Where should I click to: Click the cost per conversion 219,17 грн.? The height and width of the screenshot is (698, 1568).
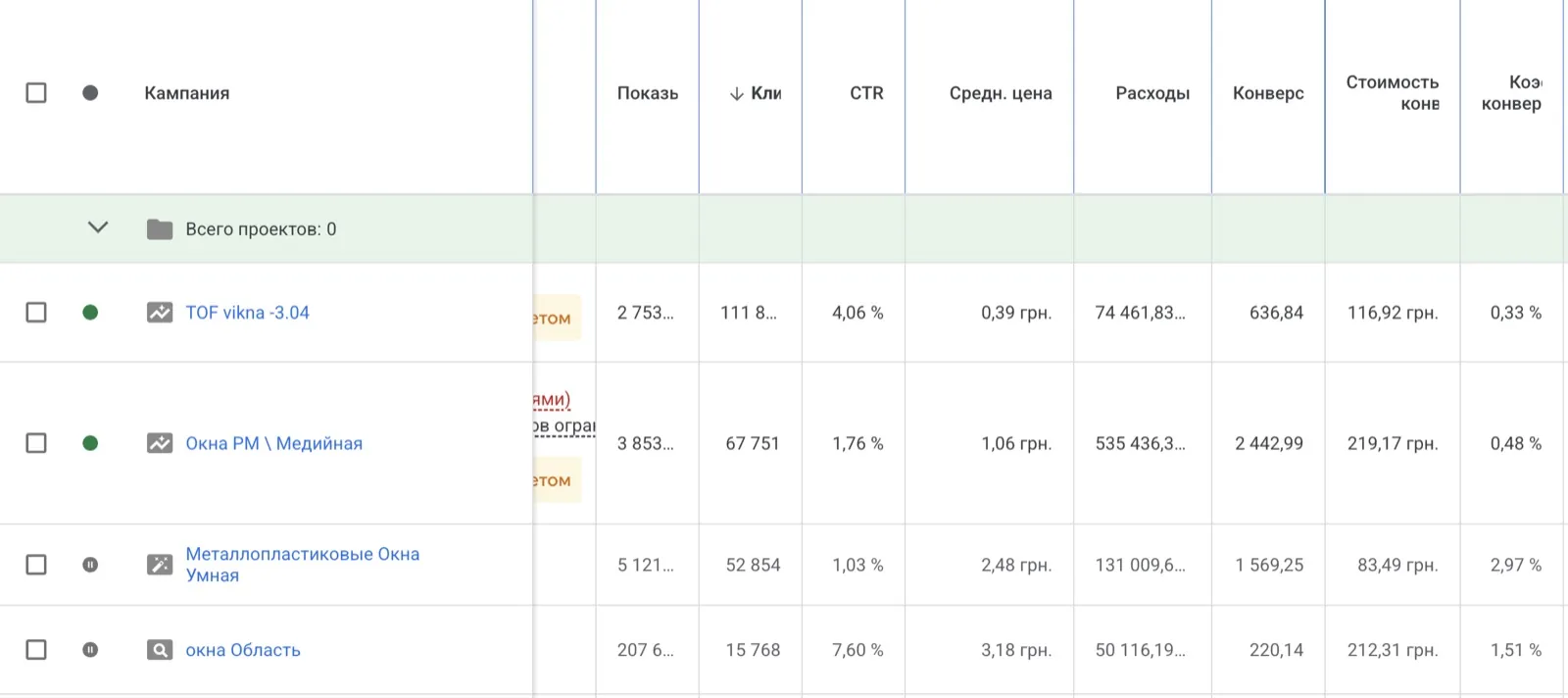[x=1393, y=443]
